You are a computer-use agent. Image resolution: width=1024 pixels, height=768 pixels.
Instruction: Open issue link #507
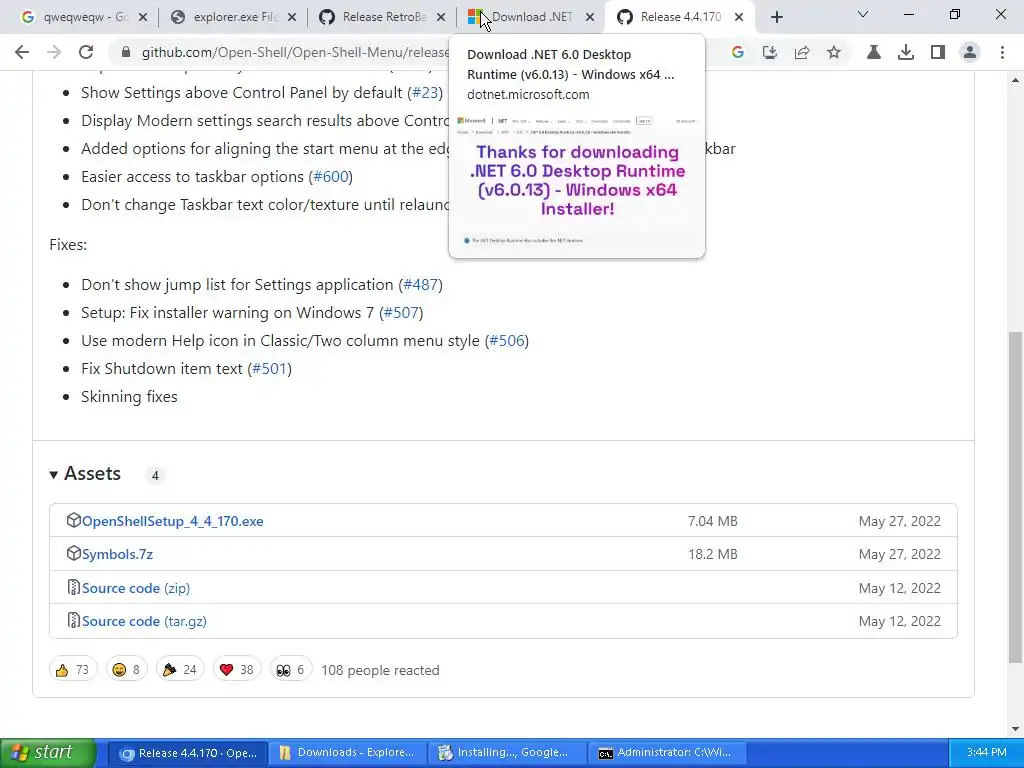click(x=401, y=313)
